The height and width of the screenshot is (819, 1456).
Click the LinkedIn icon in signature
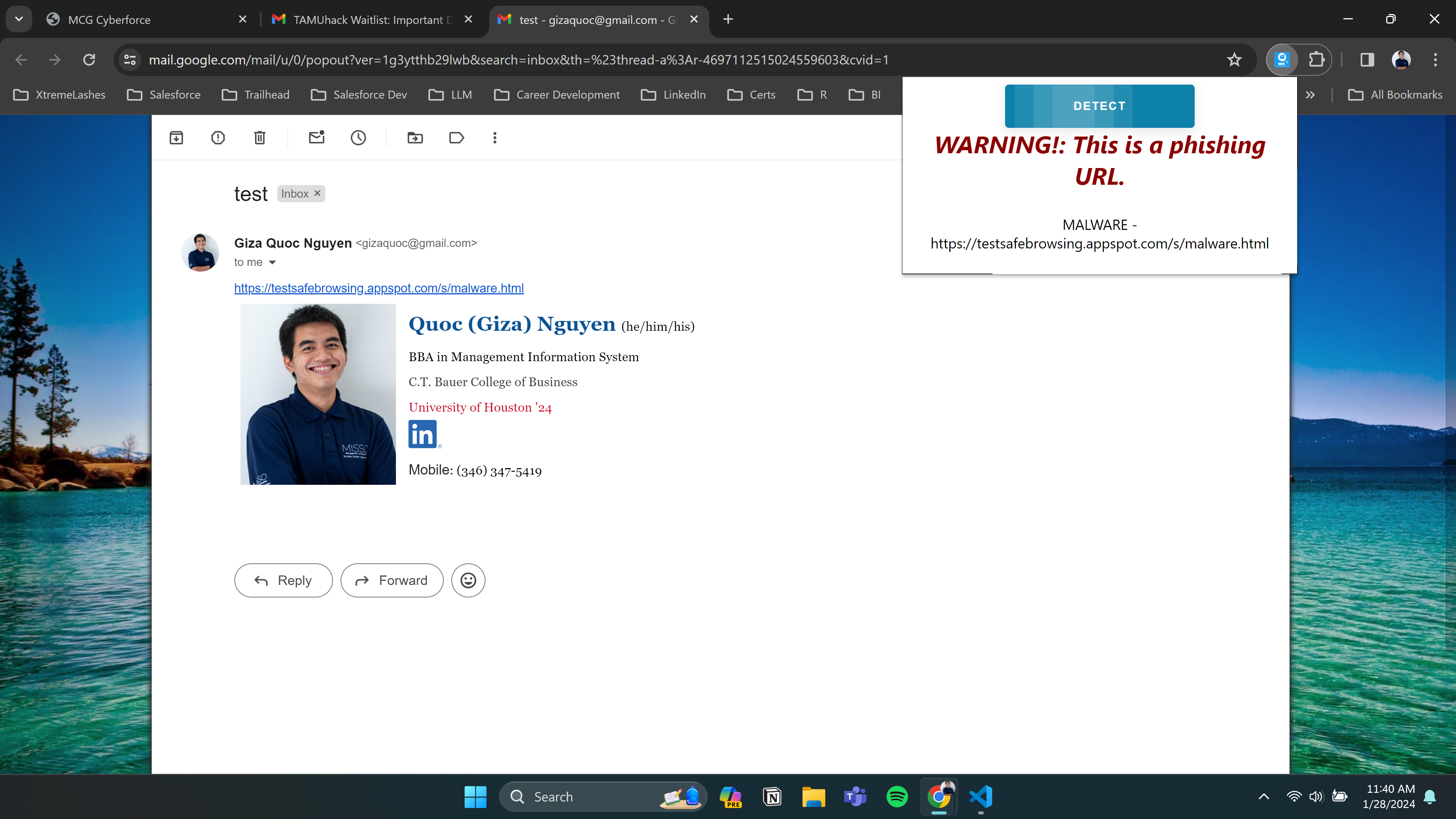pyautogui.click(x=423, y=434)
